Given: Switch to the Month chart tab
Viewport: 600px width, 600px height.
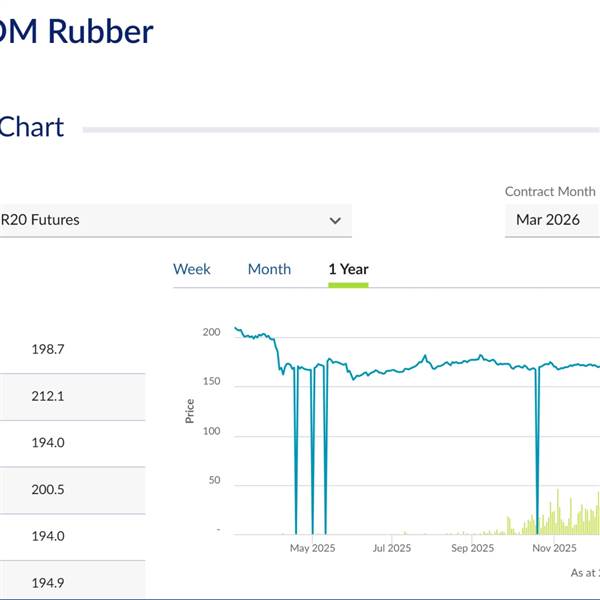Looking at the screenshot, I should point(269,269).
